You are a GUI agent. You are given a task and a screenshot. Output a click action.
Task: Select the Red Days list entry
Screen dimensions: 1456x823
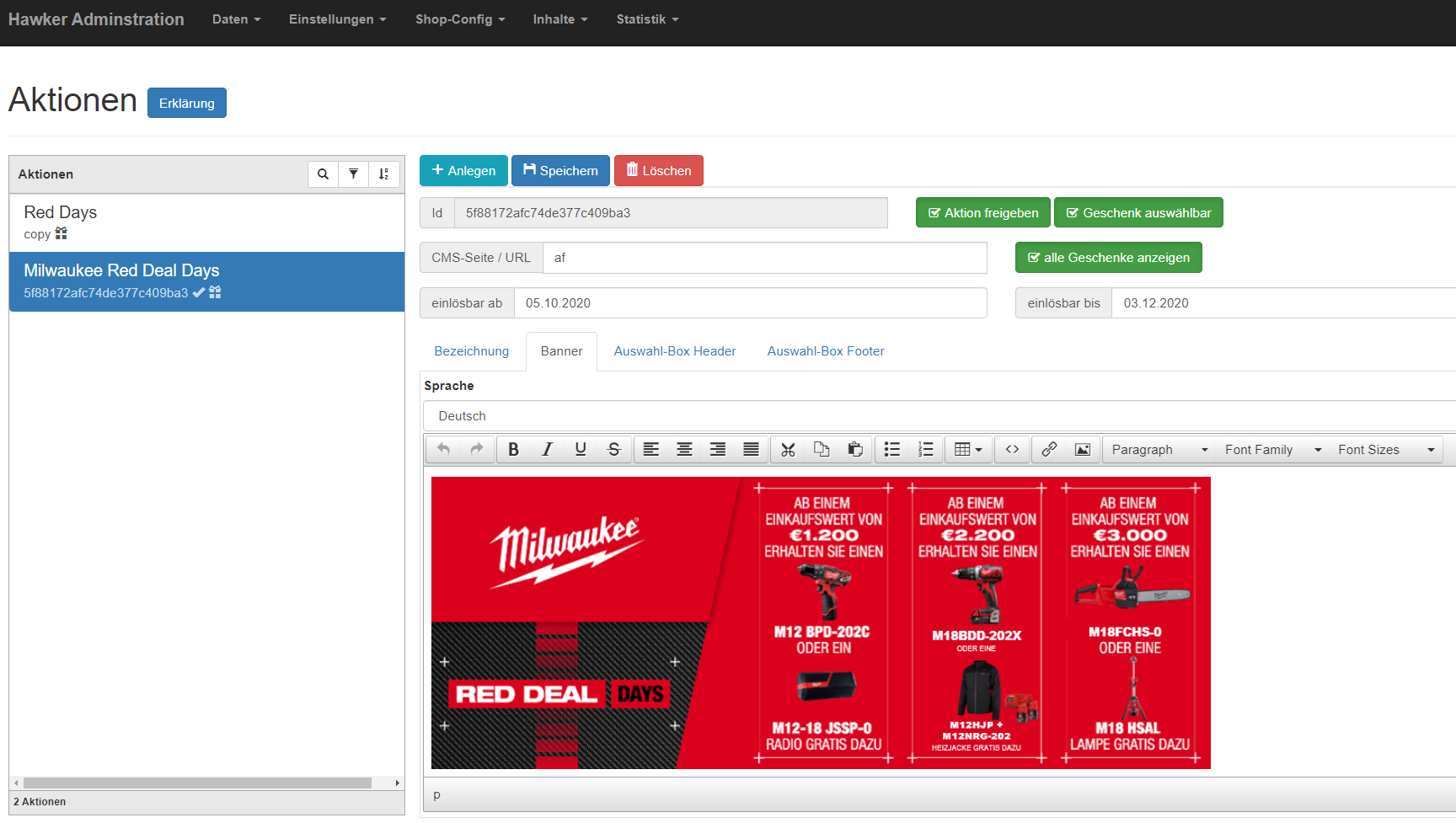[206, 222]
